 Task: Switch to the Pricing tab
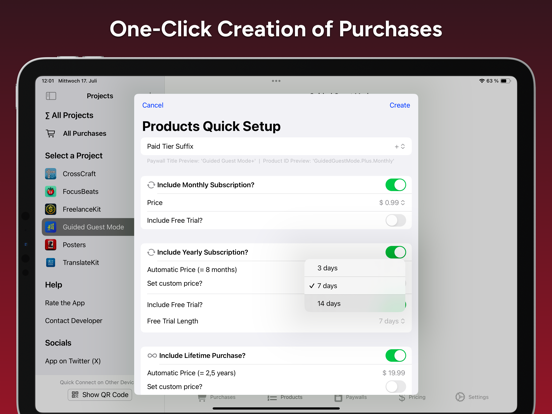click(412, 397)
